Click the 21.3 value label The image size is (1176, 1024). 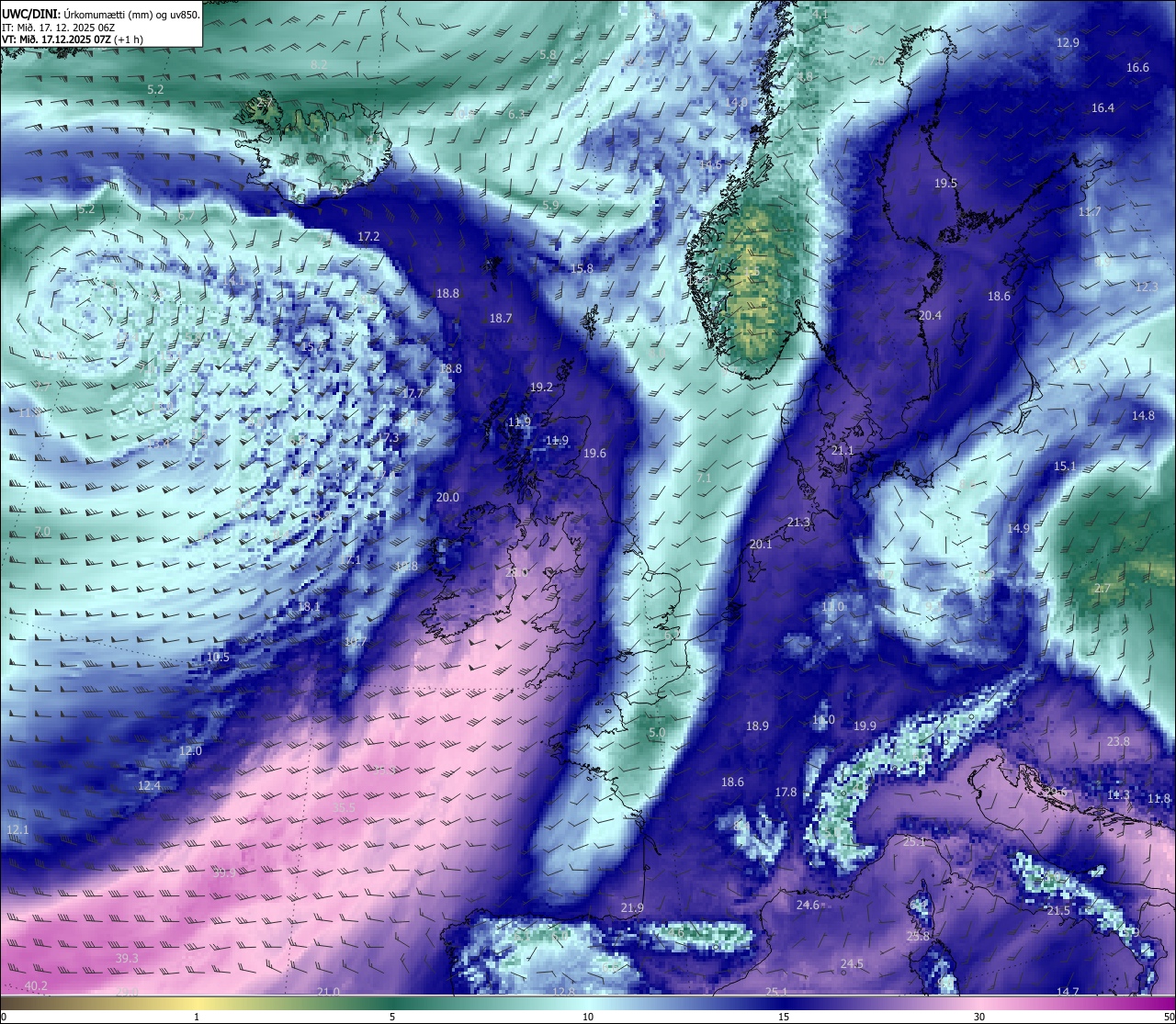point(799,522)
